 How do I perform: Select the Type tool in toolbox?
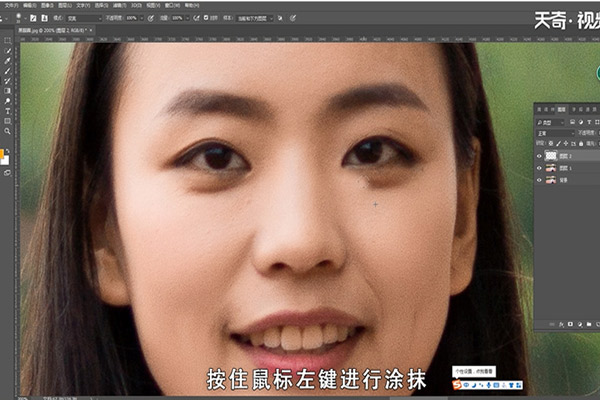[x=7, y=111]
